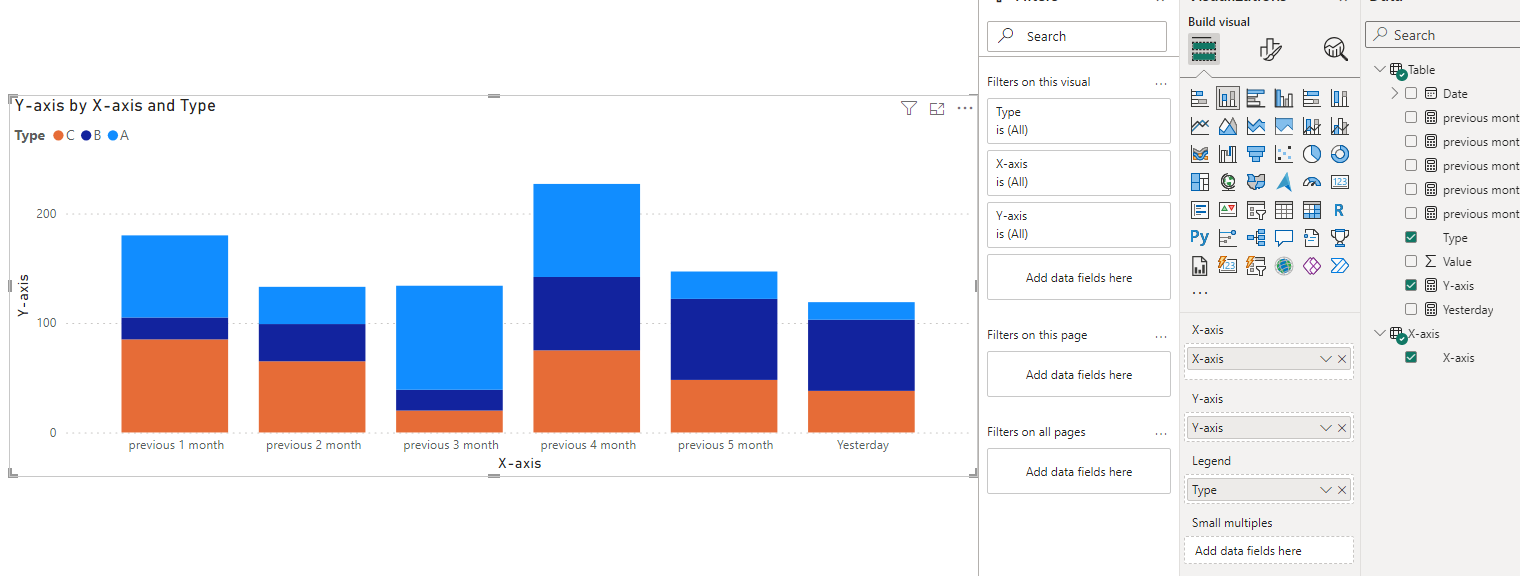1520x576 pixels.
Task: Select the Gauge visual
Action: click(x=1312, y=182)
